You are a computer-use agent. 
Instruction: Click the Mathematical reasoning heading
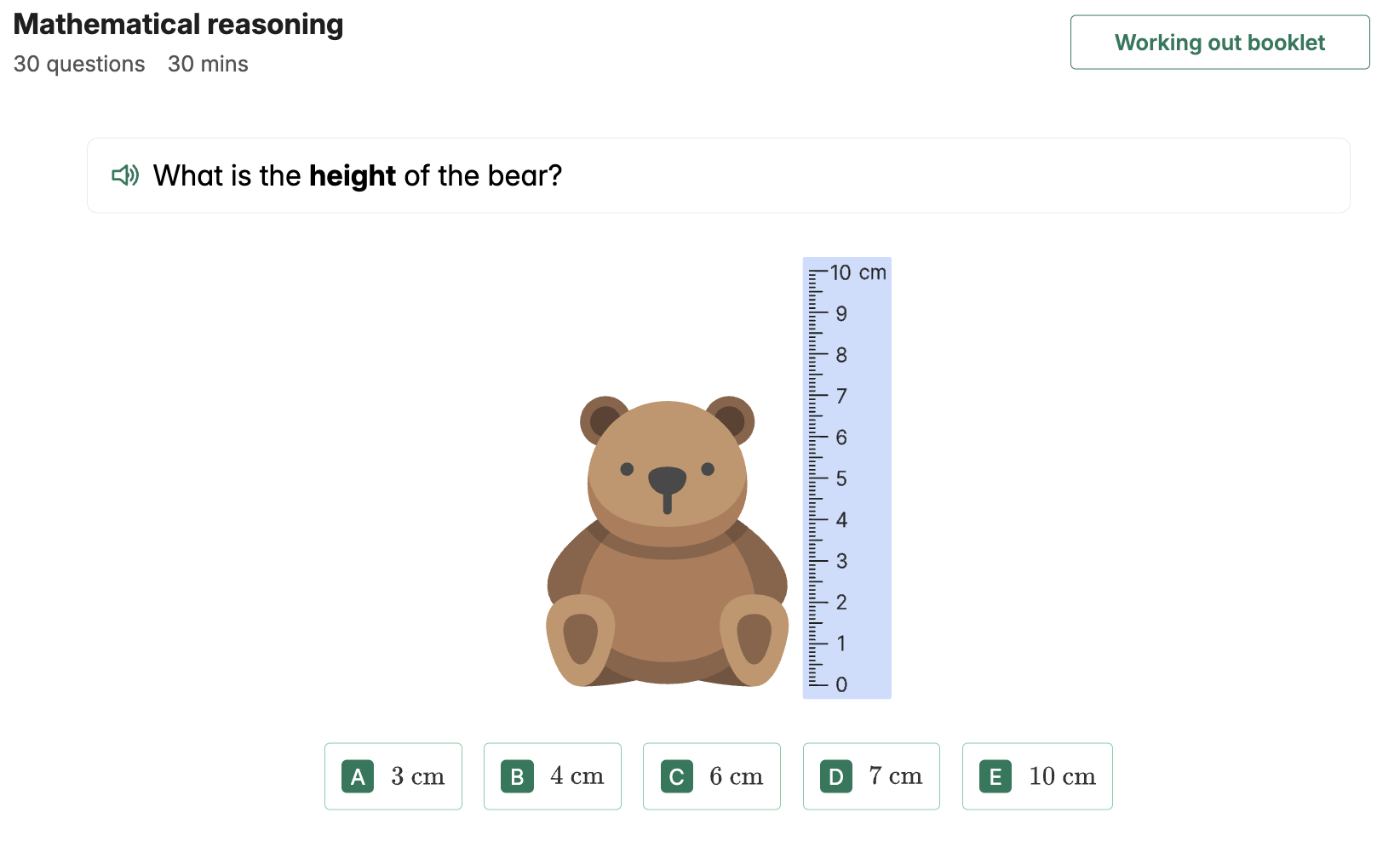pos(178,24)
